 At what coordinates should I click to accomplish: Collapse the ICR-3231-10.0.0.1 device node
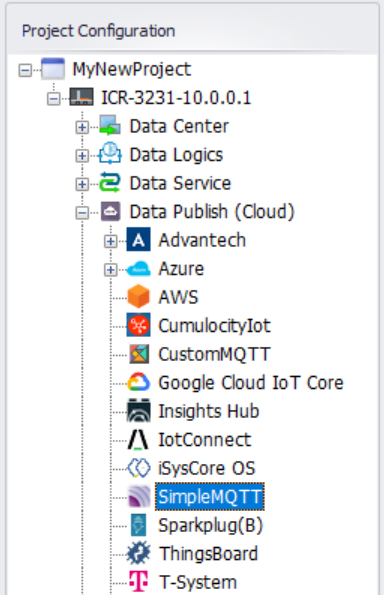54,99
